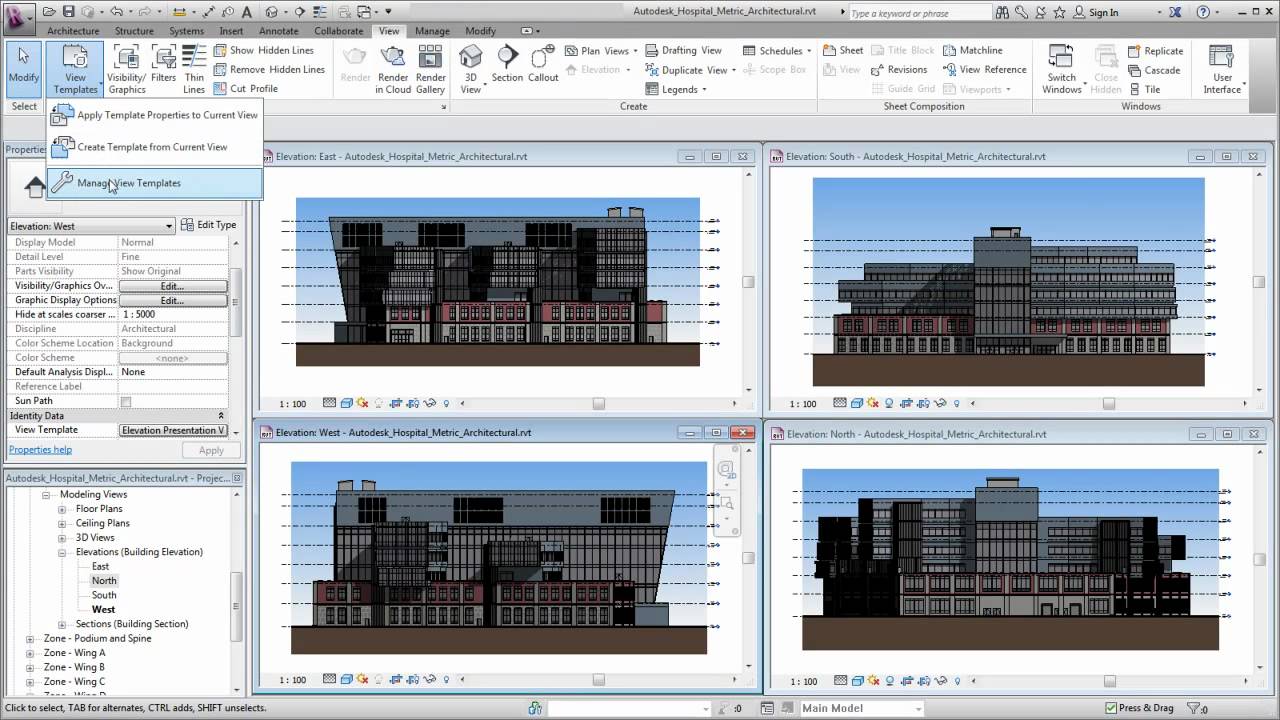
Task: Click the 1 : 100 scale in East view
Action: (292, 404)
